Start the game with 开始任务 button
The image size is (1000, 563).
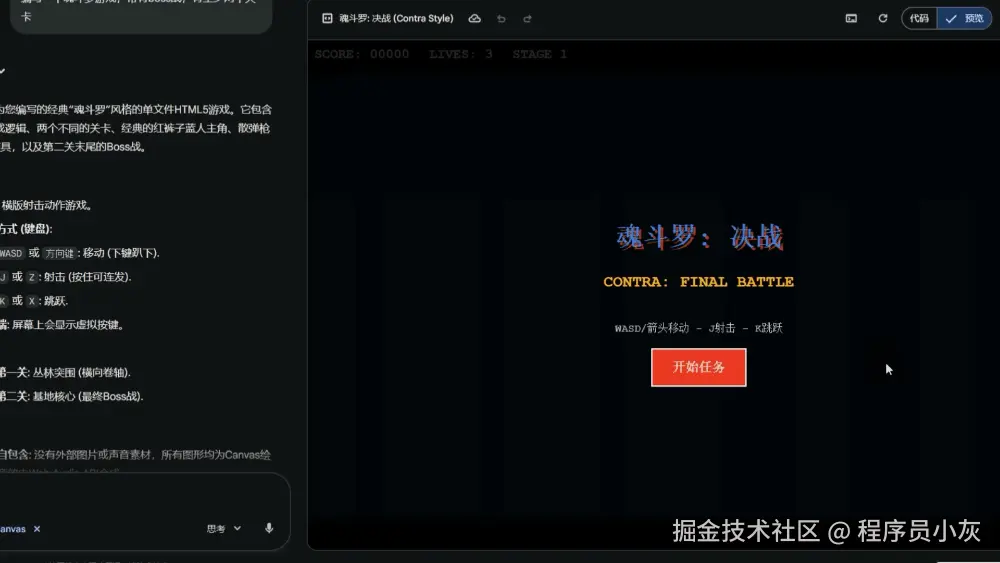click(698, 367)
